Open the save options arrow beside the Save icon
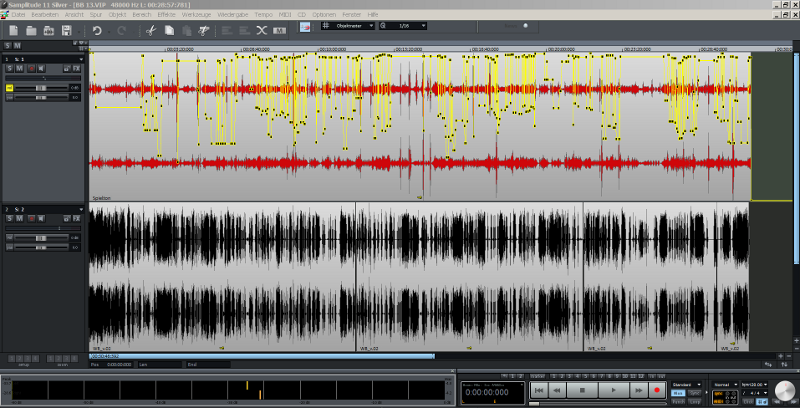This screenshot has width=800, height=408. point(79,32)
